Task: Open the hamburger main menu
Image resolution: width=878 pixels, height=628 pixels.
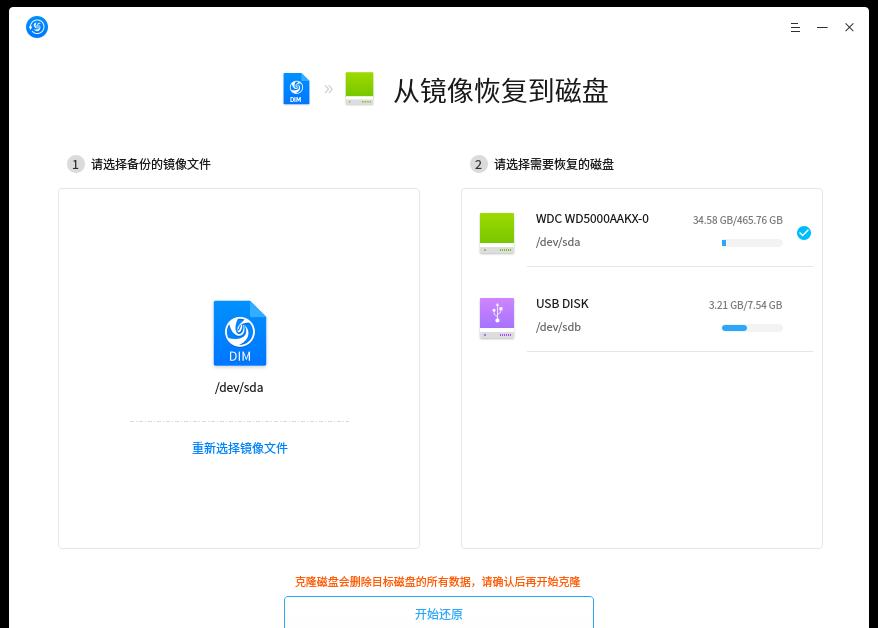Action: [795, 28]
